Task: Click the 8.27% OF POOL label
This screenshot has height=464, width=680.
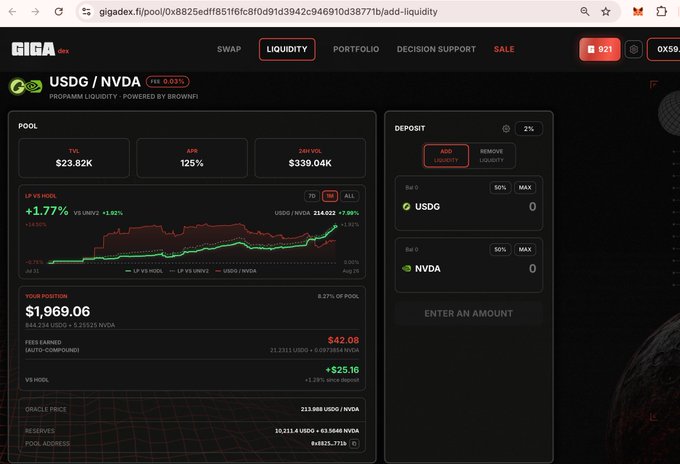Action: pyautogui.click(x=338, y=296)
